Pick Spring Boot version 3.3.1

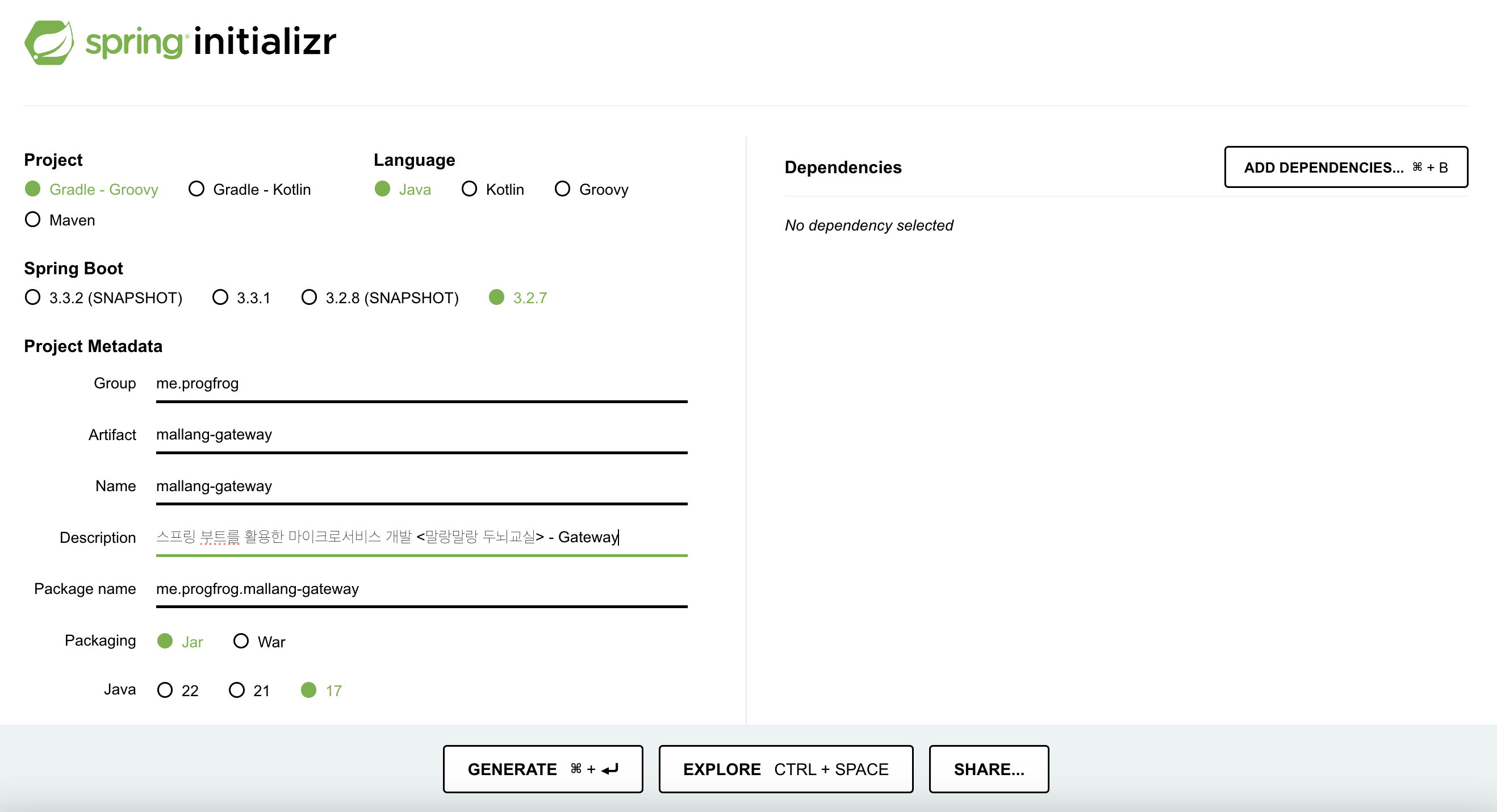point(220,298)
